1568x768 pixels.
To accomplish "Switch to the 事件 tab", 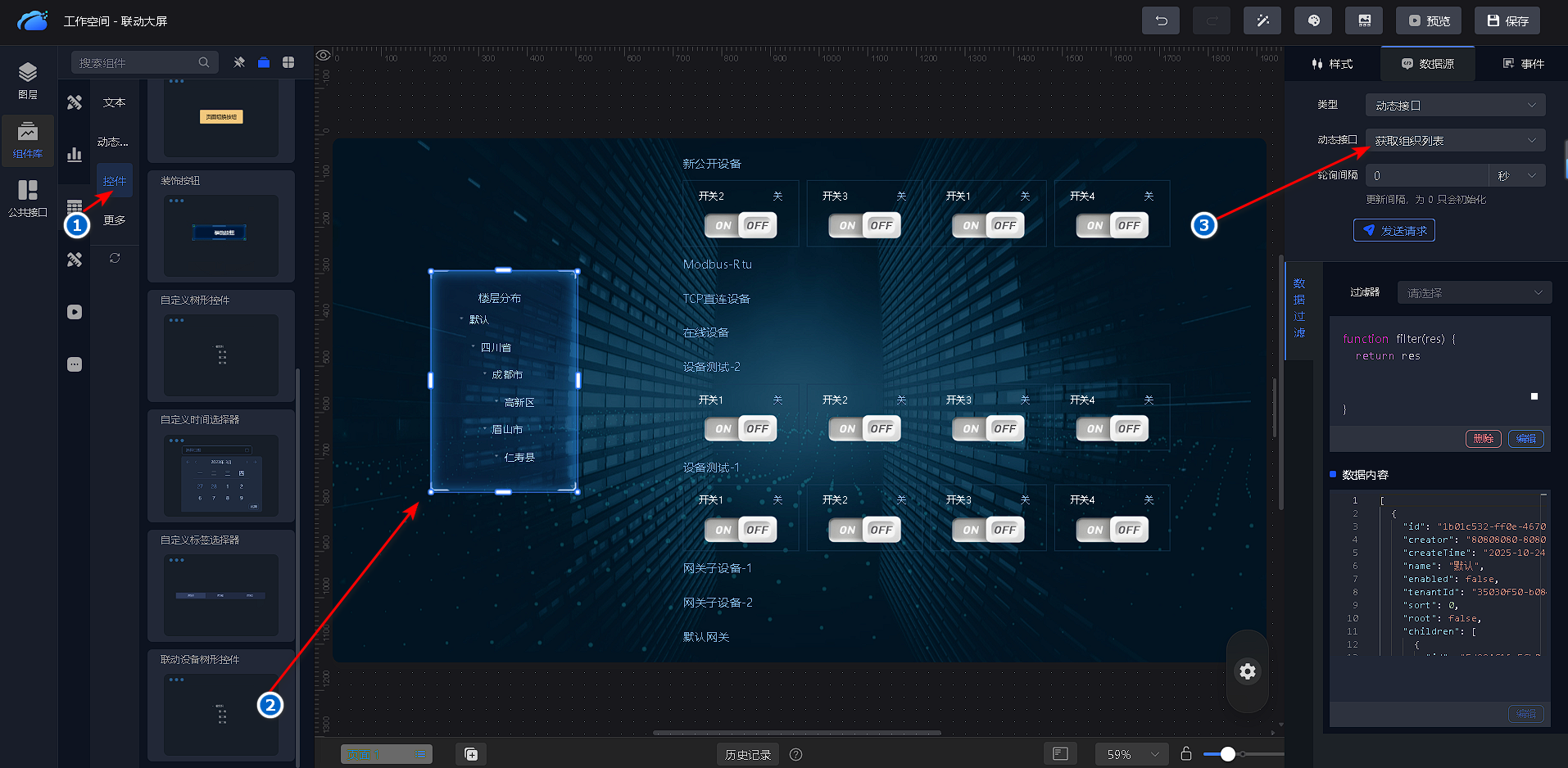I will coord(1523,64).
